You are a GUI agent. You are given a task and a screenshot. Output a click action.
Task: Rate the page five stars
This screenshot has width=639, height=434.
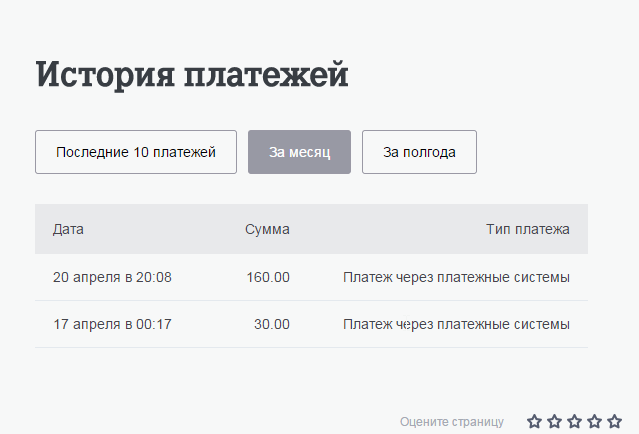point(615,422)
